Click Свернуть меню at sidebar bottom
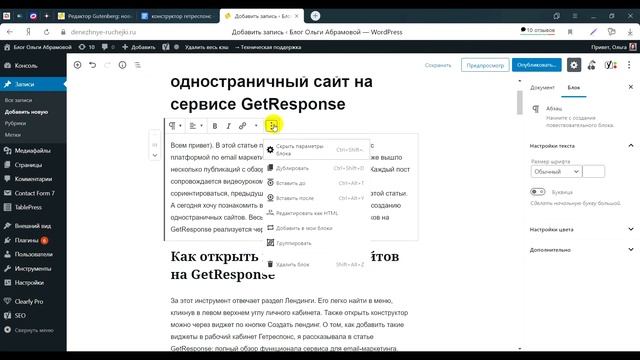The image size is (640, 360). pos(33,330)
